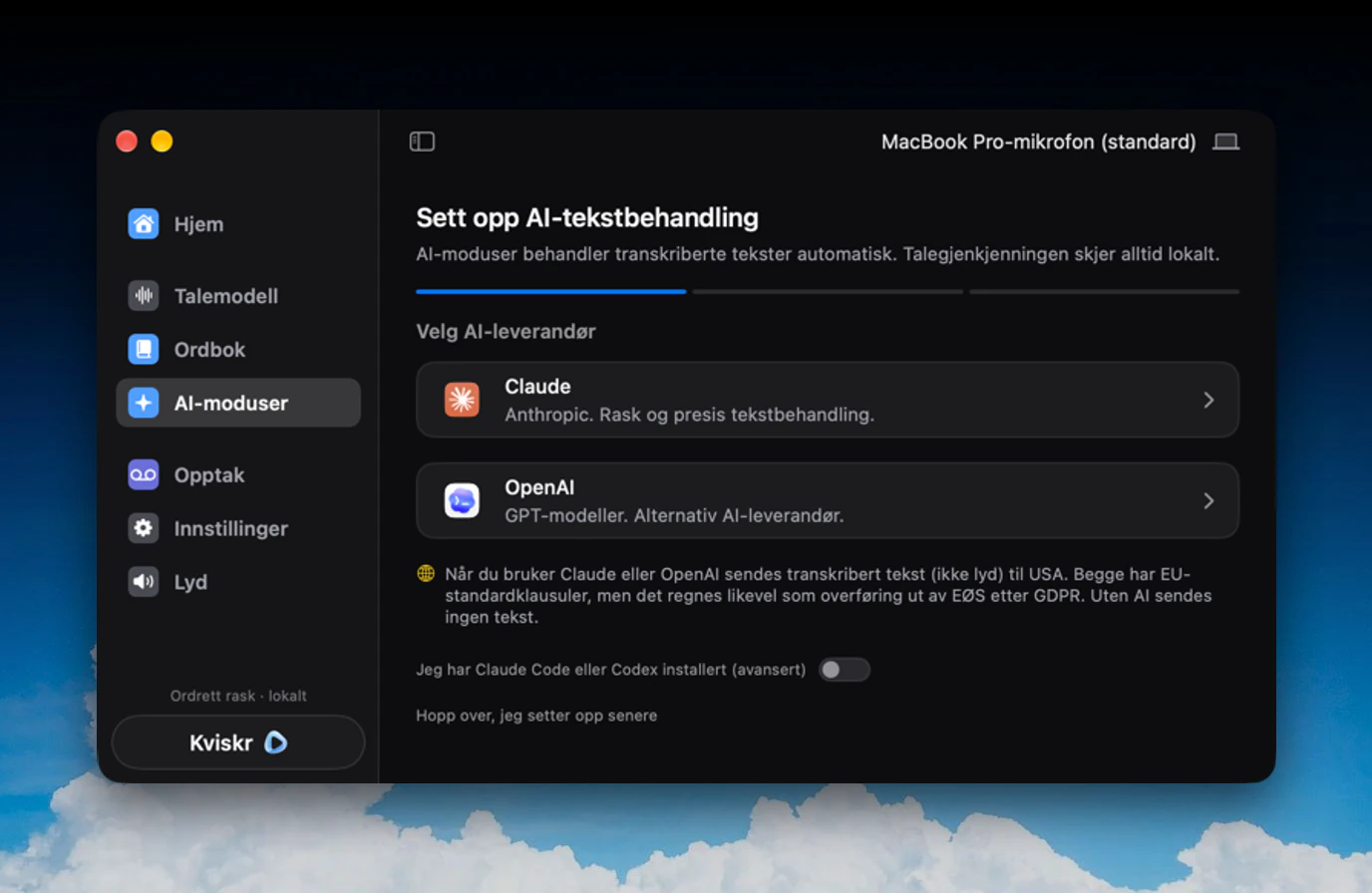Click the first blue setup progress segment

(x=550, y=292)
